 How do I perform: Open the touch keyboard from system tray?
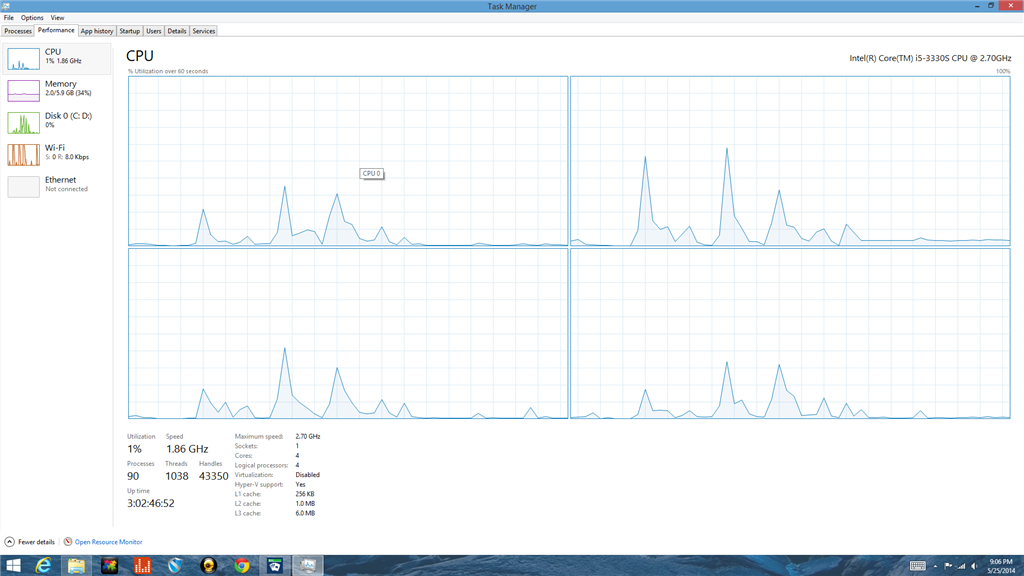(x=918, y=566)
